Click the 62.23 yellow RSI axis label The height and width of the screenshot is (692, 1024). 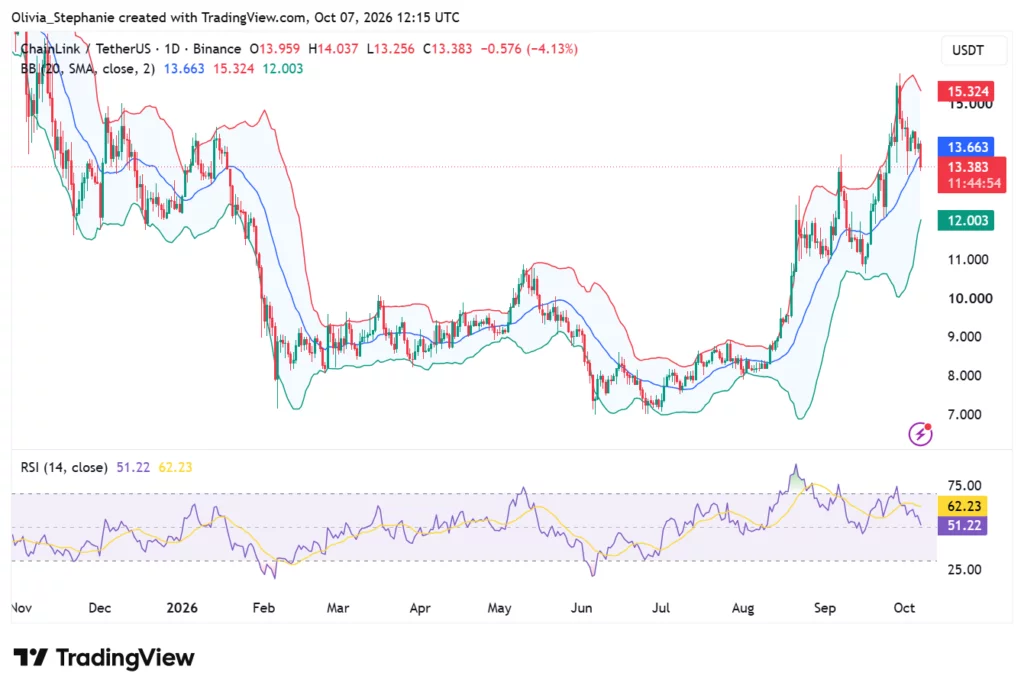click(x=963, y=506)
